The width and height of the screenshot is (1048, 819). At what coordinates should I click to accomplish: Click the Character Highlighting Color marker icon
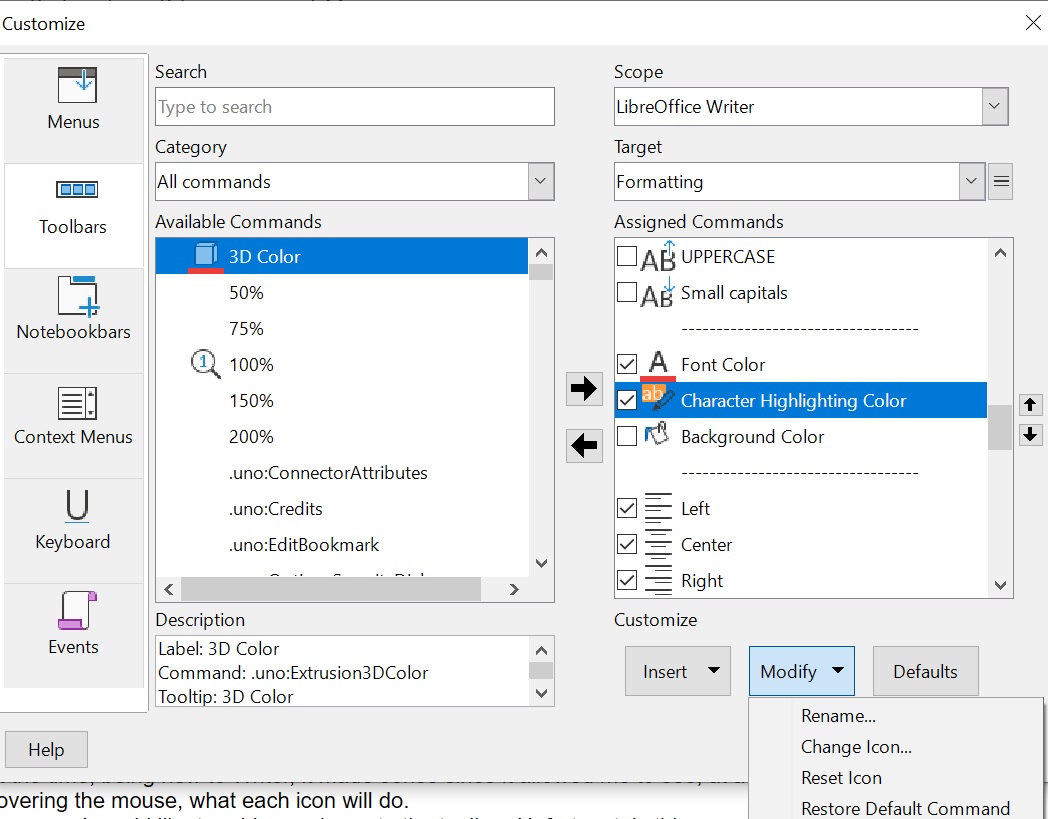click(x=658, y=398)
